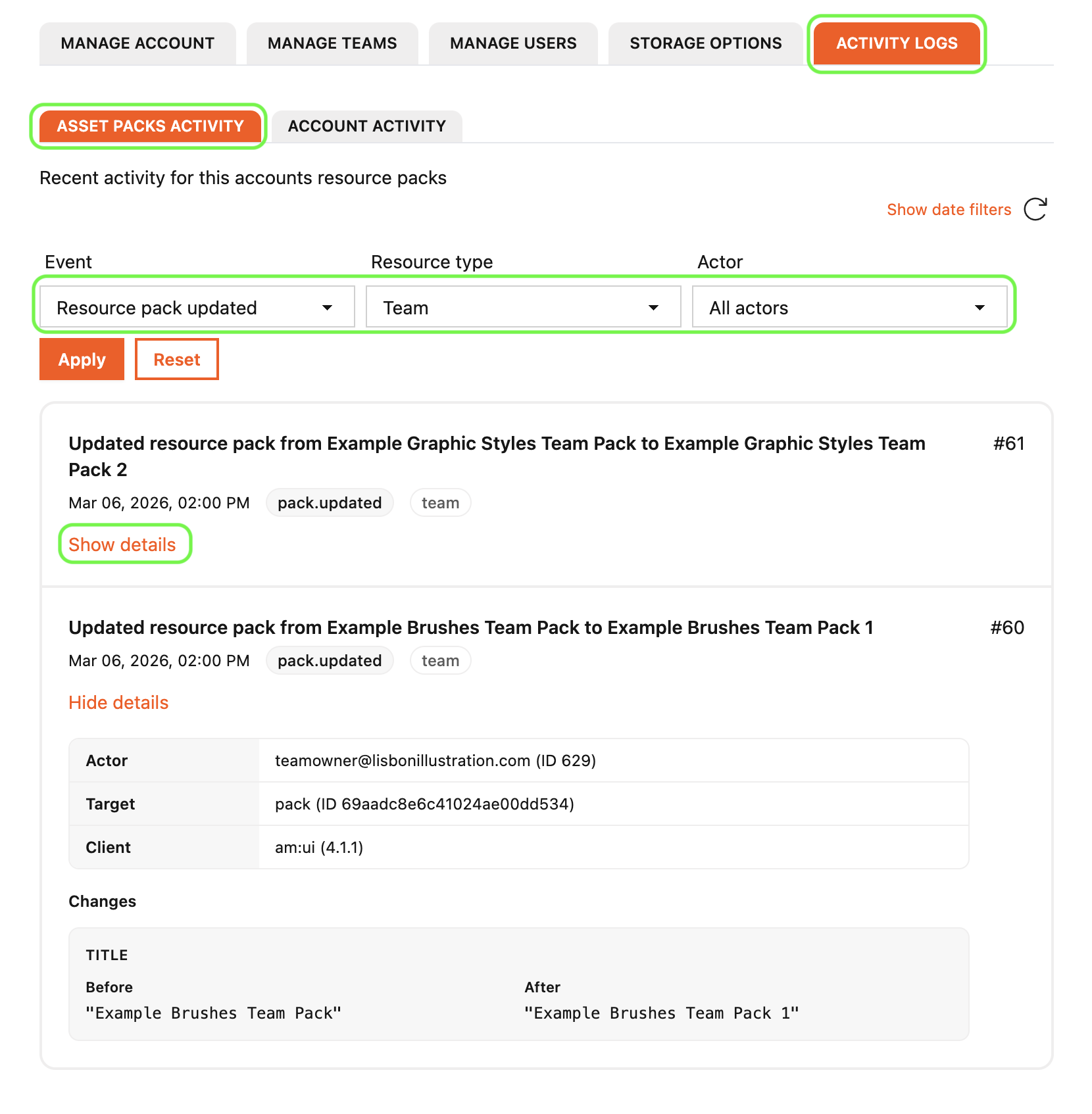The image size is (1092, 1114).
Task: Hide details of the Brushes Team Pack entry
Action: pyautogui.click(x=118, y=702)
